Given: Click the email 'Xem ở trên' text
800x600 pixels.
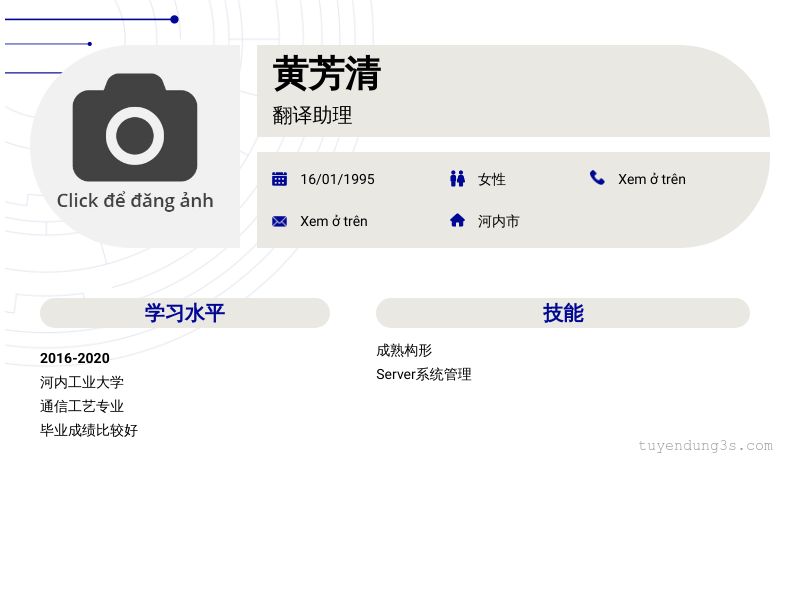Looking at the screenshot, I should tap(334, 221).
